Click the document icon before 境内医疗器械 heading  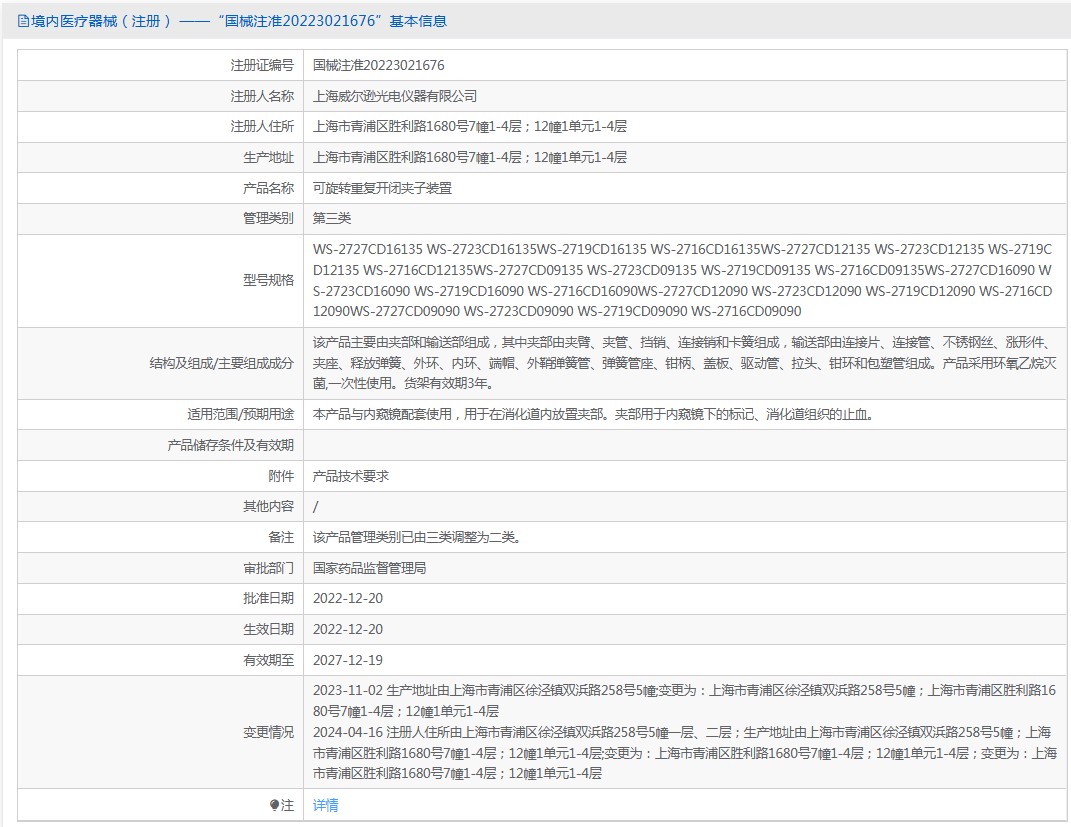23,21
